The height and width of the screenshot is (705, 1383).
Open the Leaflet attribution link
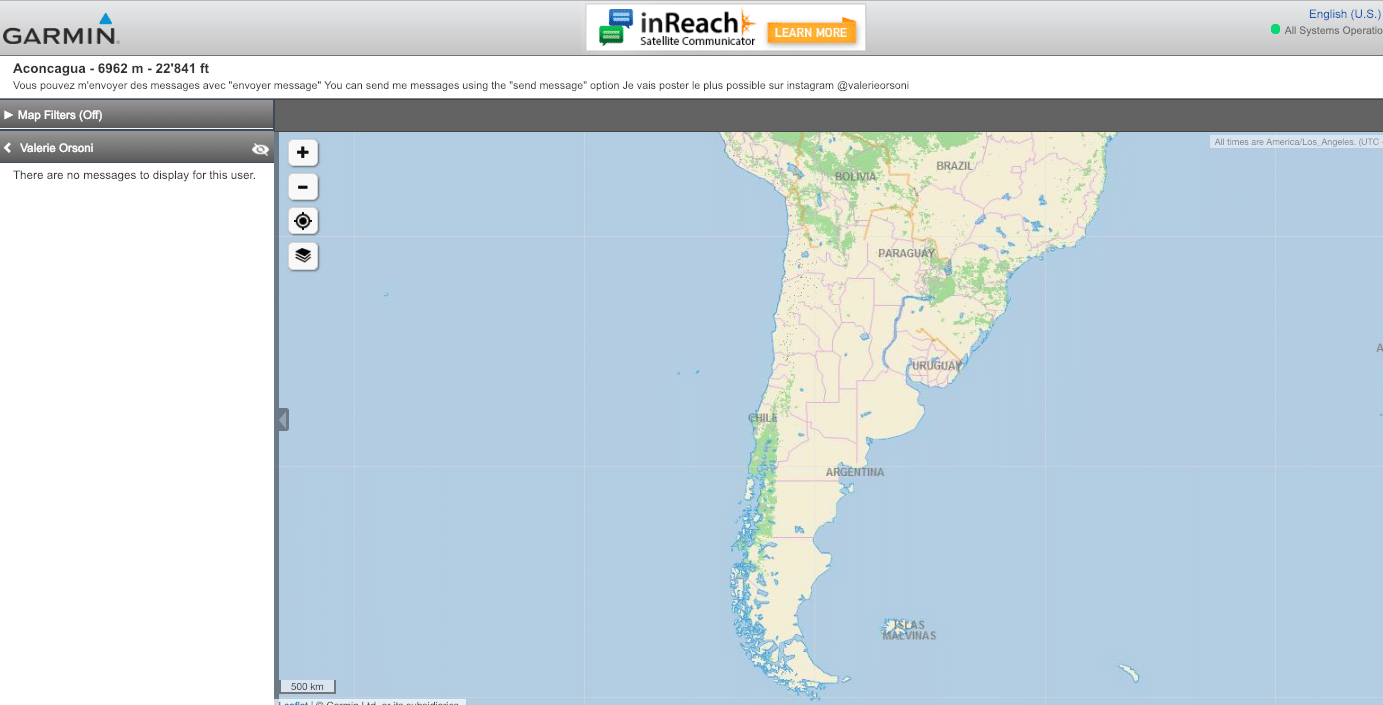[x=293, y=702]
